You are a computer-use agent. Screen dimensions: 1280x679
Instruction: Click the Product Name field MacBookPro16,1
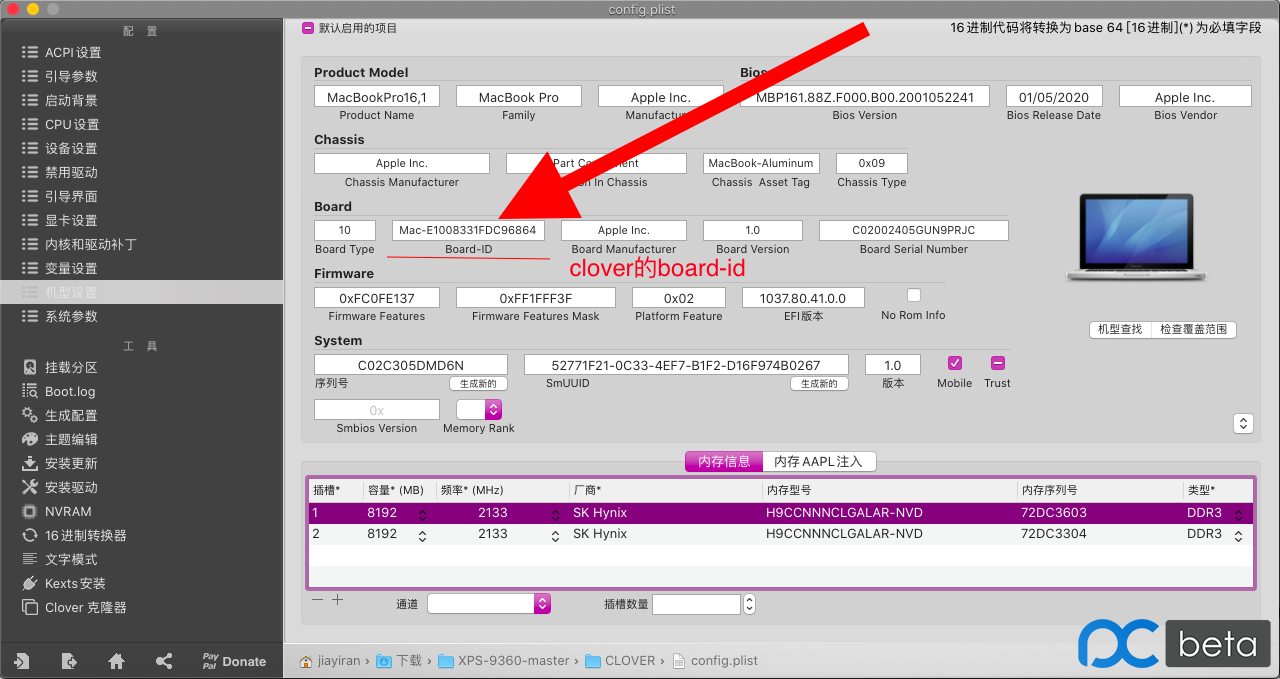[376, 97]
